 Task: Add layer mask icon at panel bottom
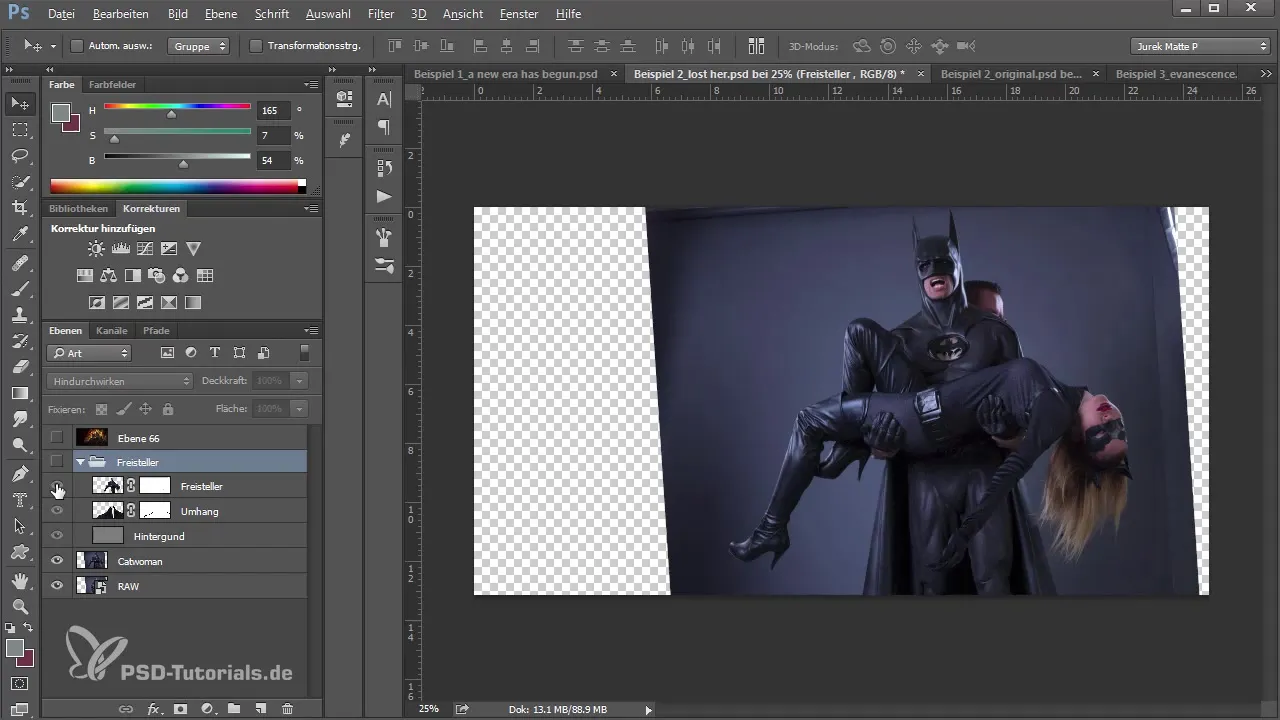click(x=181, y=708)
